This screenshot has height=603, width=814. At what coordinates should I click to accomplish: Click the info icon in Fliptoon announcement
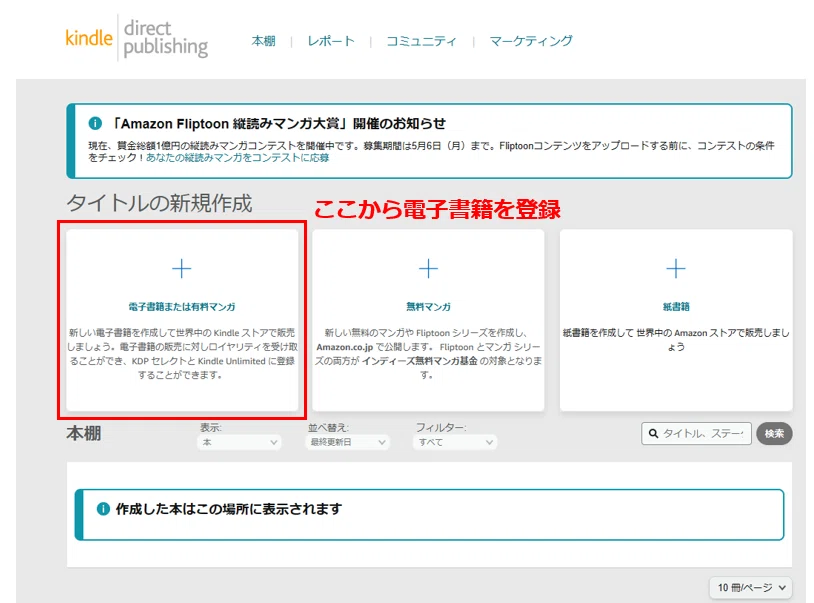click(x=95, y=124)
